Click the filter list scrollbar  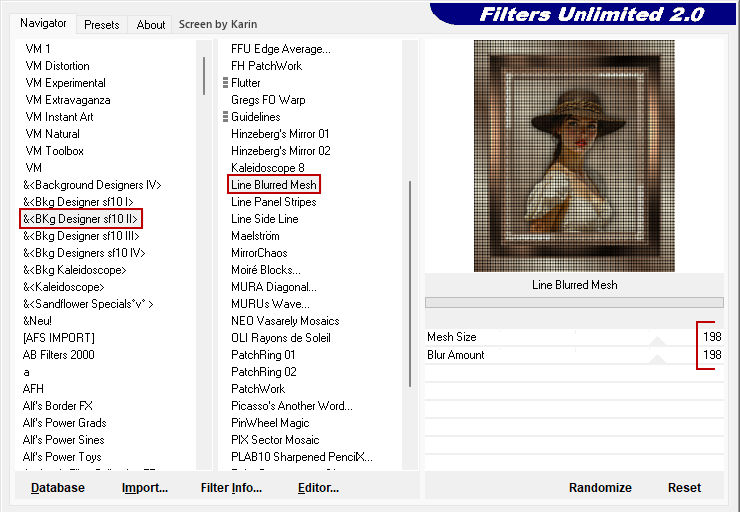pos(409,280)
